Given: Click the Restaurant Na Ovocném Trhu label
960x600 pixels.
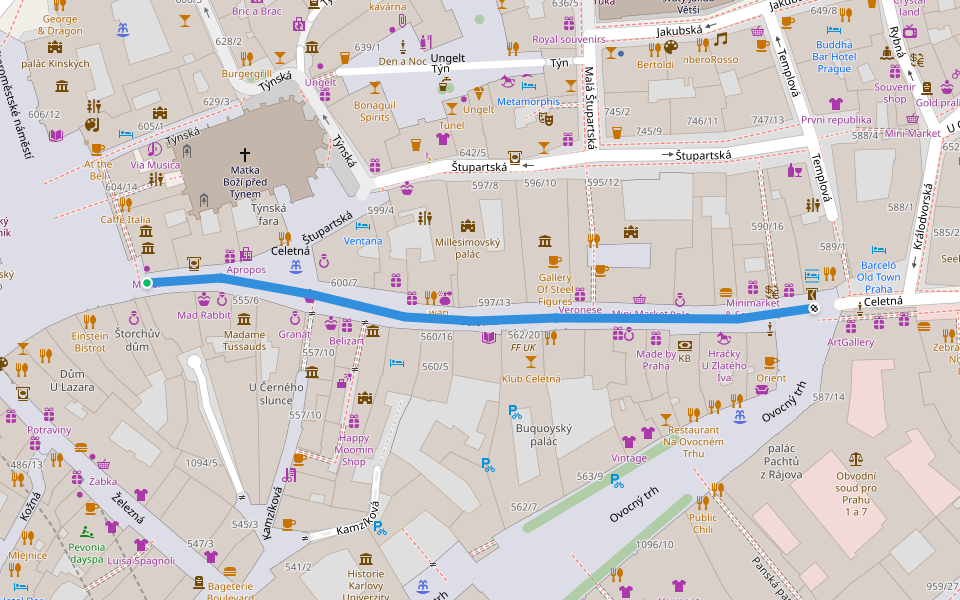Looking at the screenshot, I should [693, 441].
